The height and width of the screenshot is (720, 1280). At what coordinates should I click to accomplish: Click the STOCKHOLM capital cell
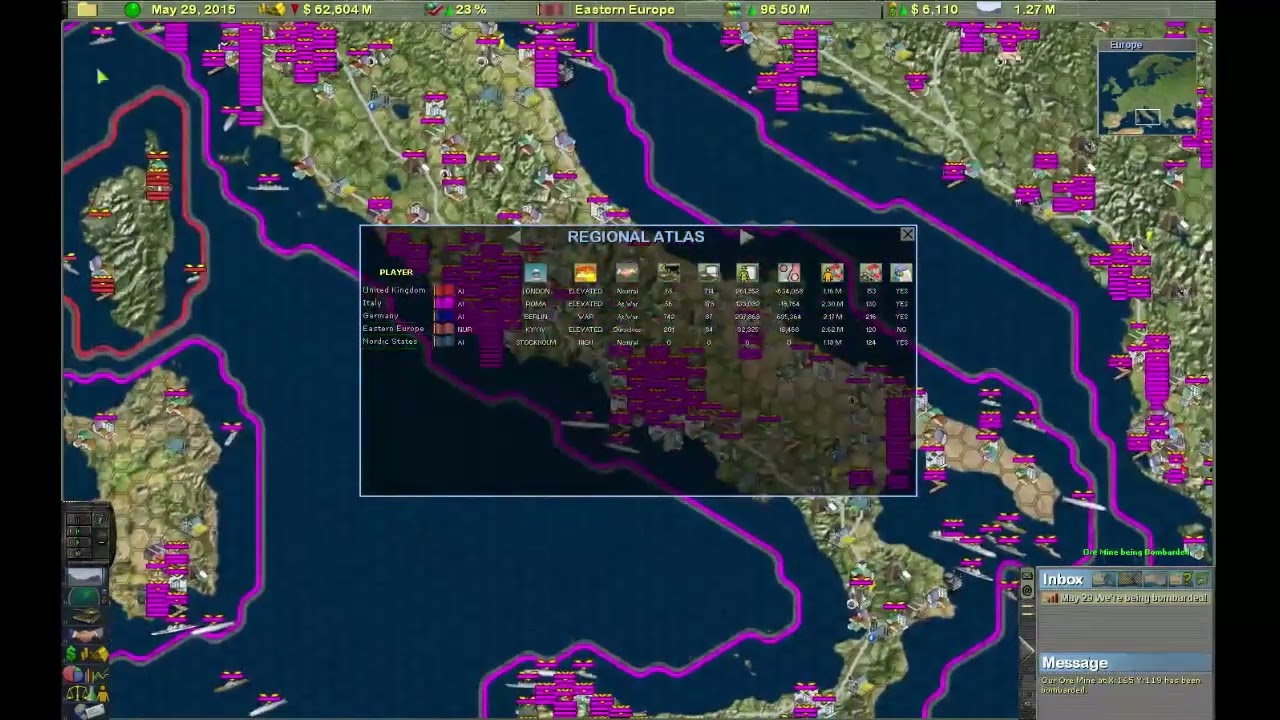[x=536, y=342]
